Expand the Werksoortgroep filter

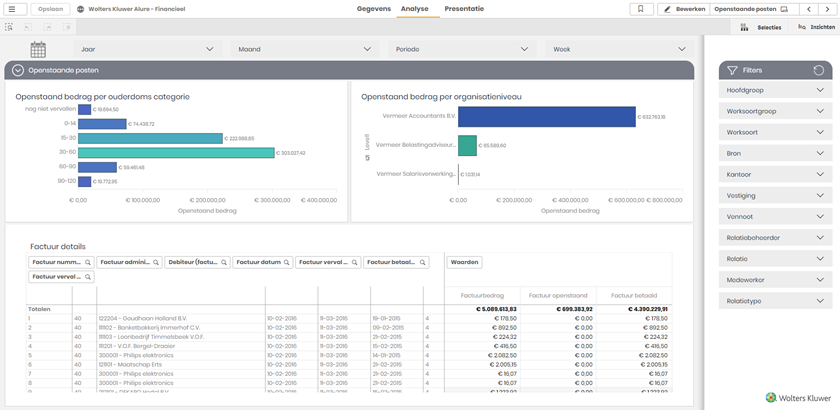click(x=775, y=111)
